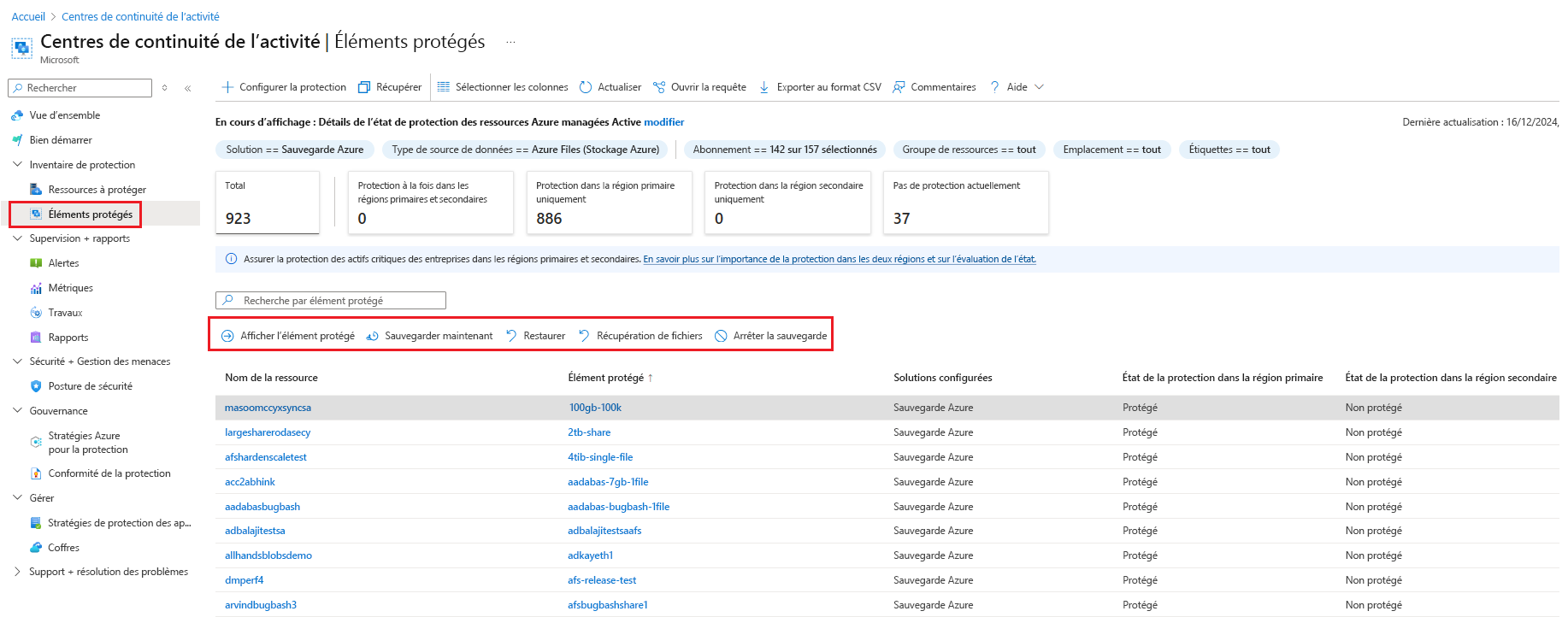Viewport: 1568px width, 617px height.
Task: Click the Exporter au format CSV download icon
Action: coord(764,87)
